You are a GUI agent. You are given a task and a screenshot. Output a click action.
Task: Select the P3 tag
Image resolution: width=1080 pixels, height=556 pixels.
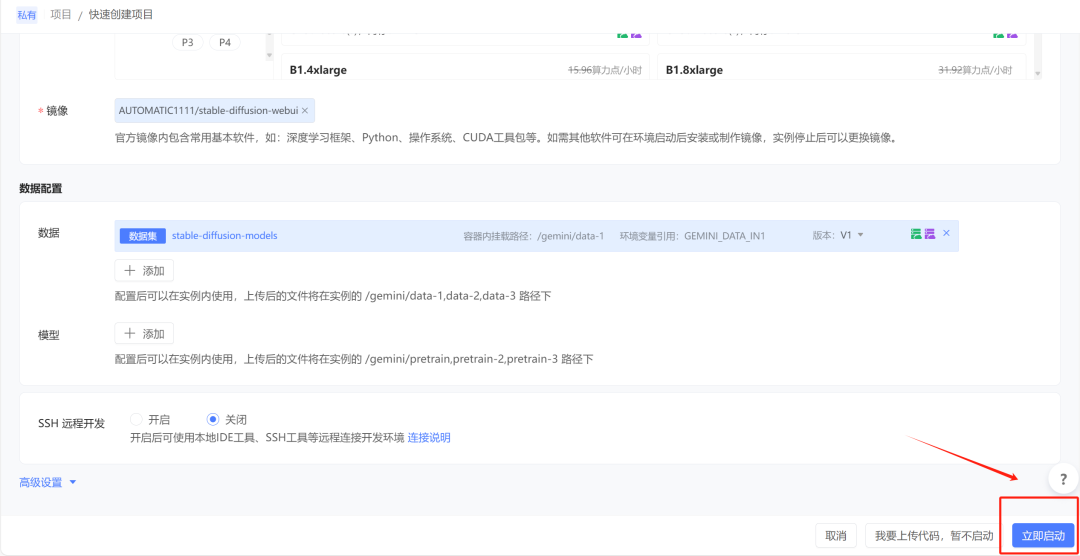pos(187,42)
